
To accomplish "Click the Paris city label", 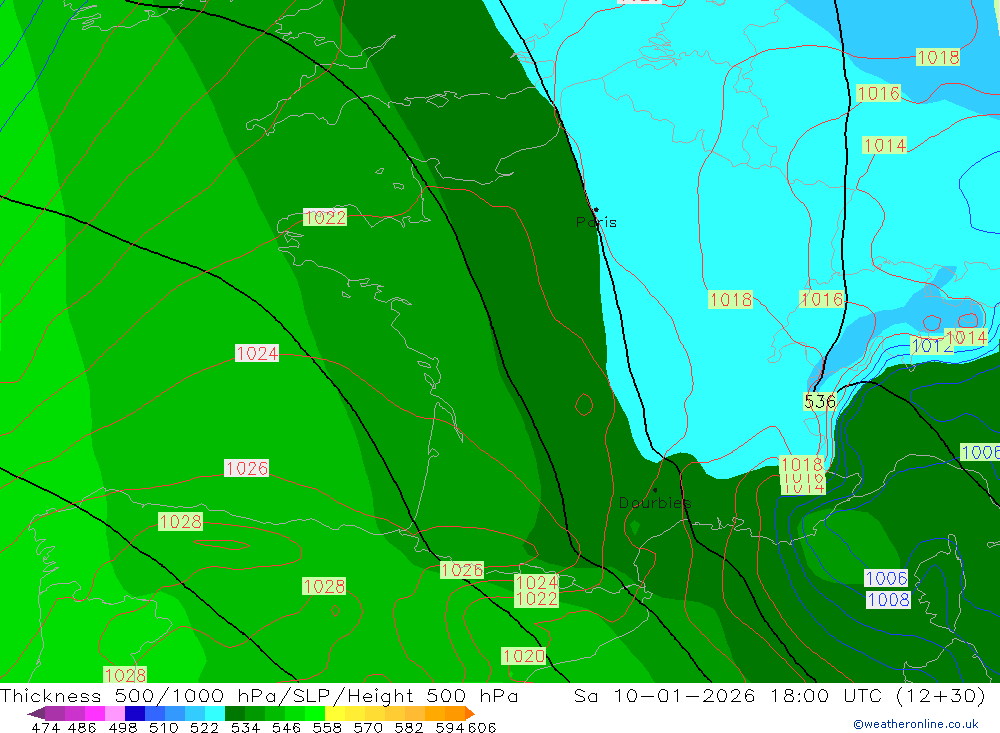I will 596,223.
